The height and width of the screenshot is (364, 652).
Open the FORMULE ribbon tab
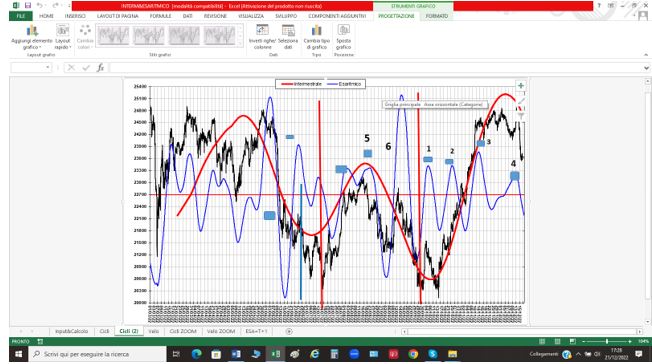click(x=161, y=16)
